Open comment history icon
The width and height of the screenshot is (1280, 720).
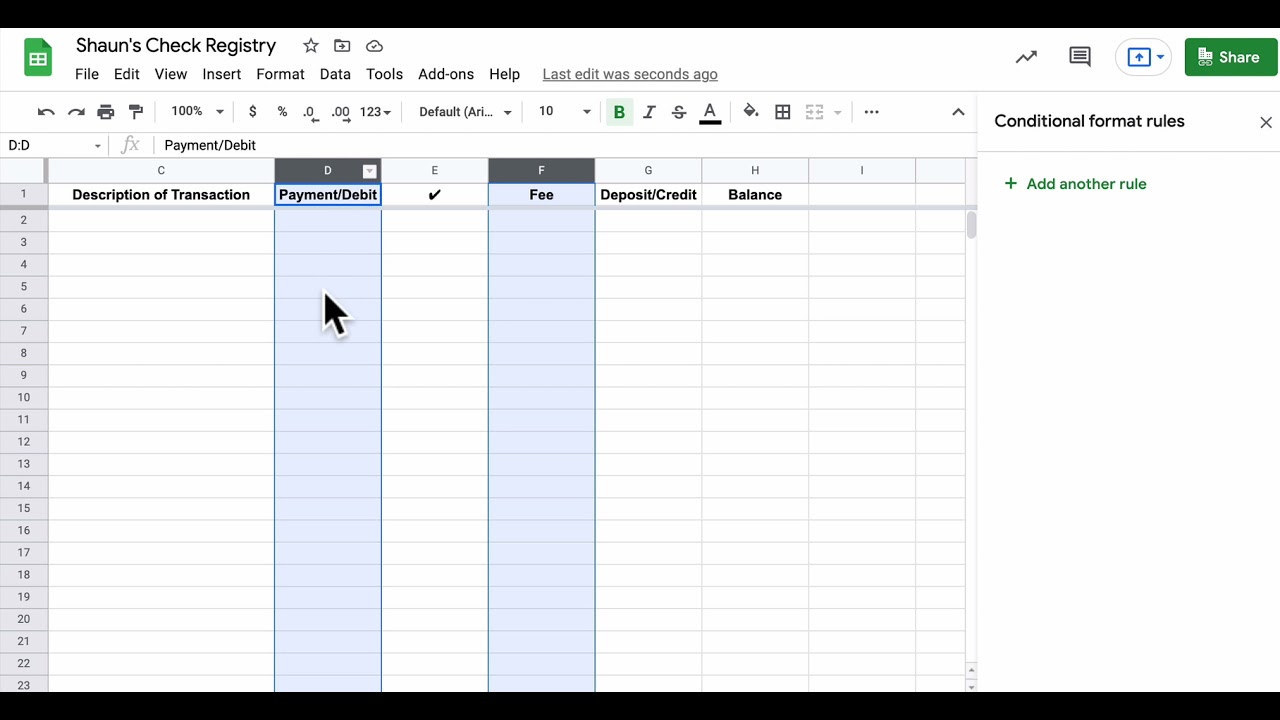[1080, 57]
